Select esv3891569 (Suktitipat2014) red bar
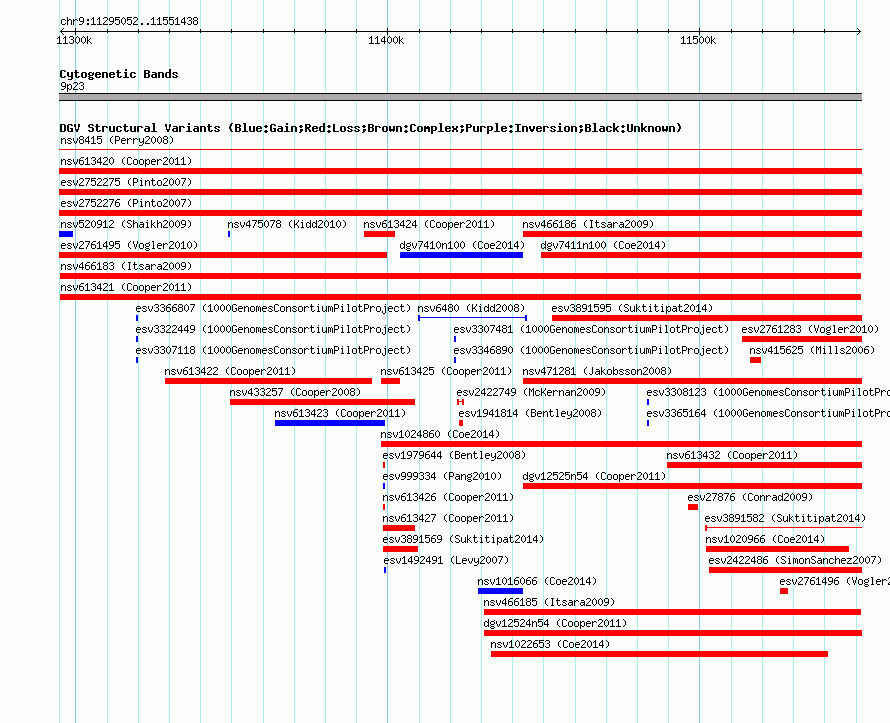This screenshot has height=723, width=890. click(x=400, y=549)
